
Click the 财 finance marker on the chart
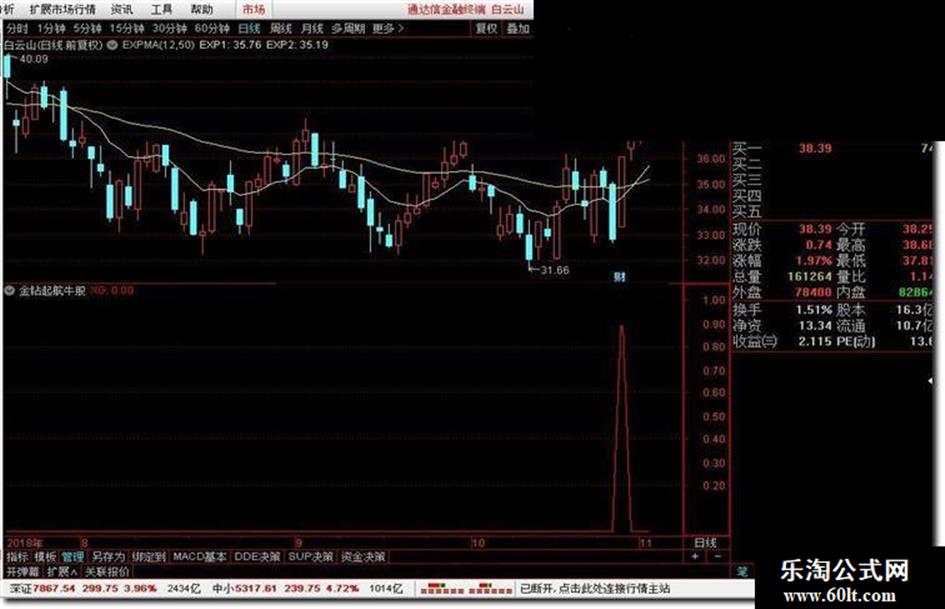click(x=619, y=277)
